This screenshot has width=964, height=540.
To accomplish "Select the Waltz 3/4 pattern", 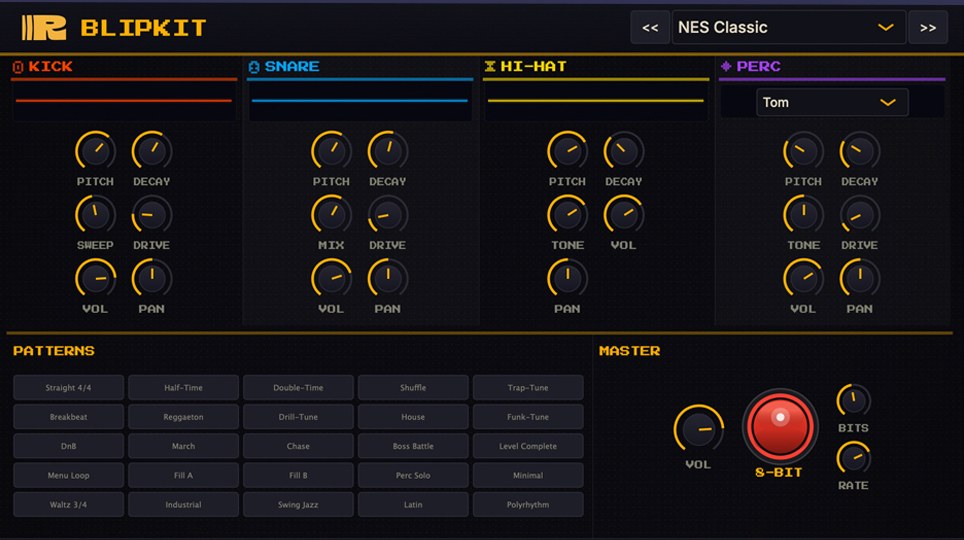I will [68, 504].
